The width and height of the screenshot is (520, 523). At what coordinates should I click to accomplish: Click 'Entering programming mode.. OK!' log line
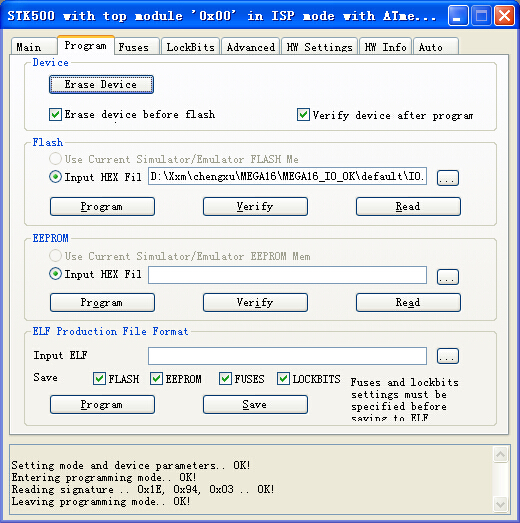(x=104, y=477)
